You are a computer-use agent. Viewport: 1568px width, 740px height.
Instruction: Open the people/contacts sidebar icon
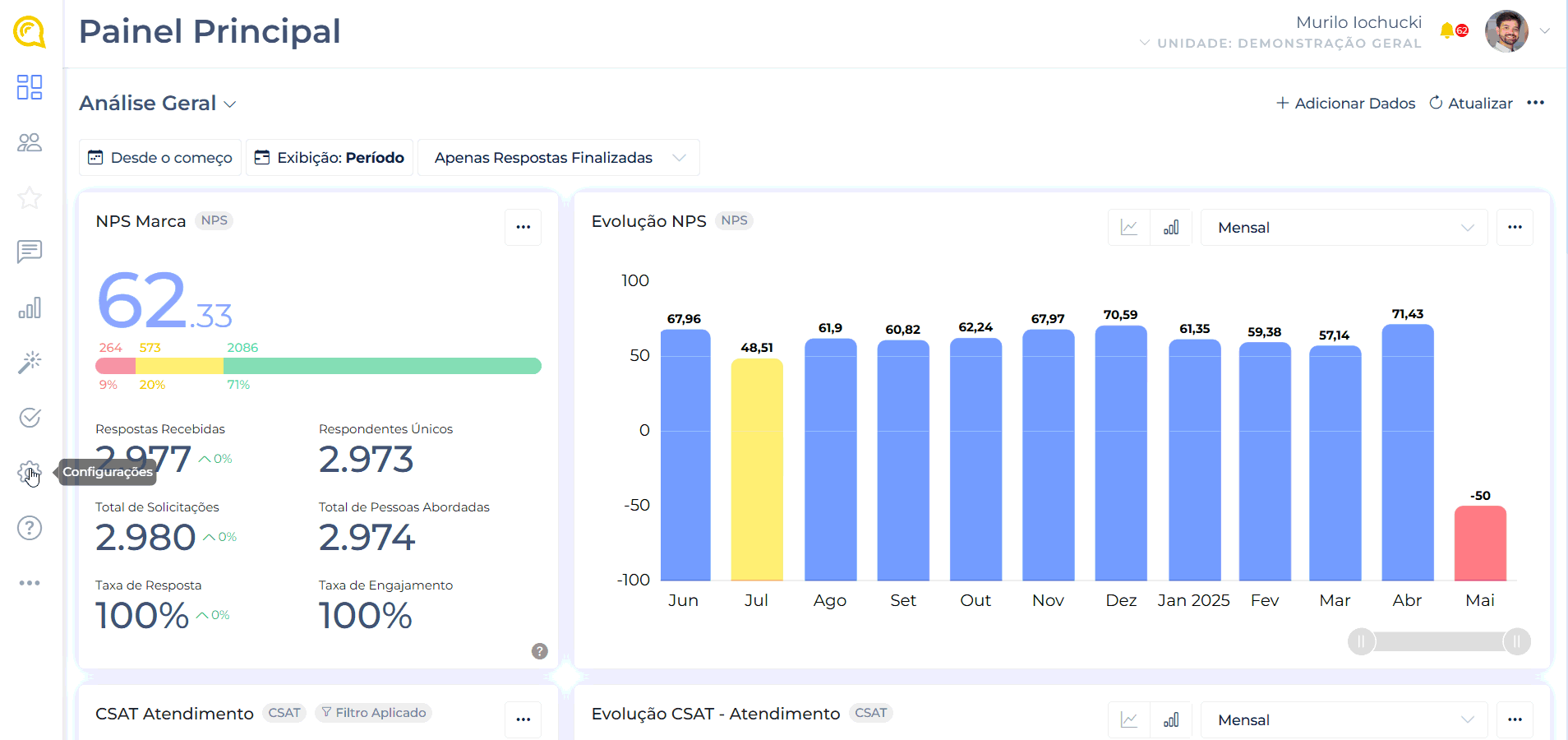30,143
